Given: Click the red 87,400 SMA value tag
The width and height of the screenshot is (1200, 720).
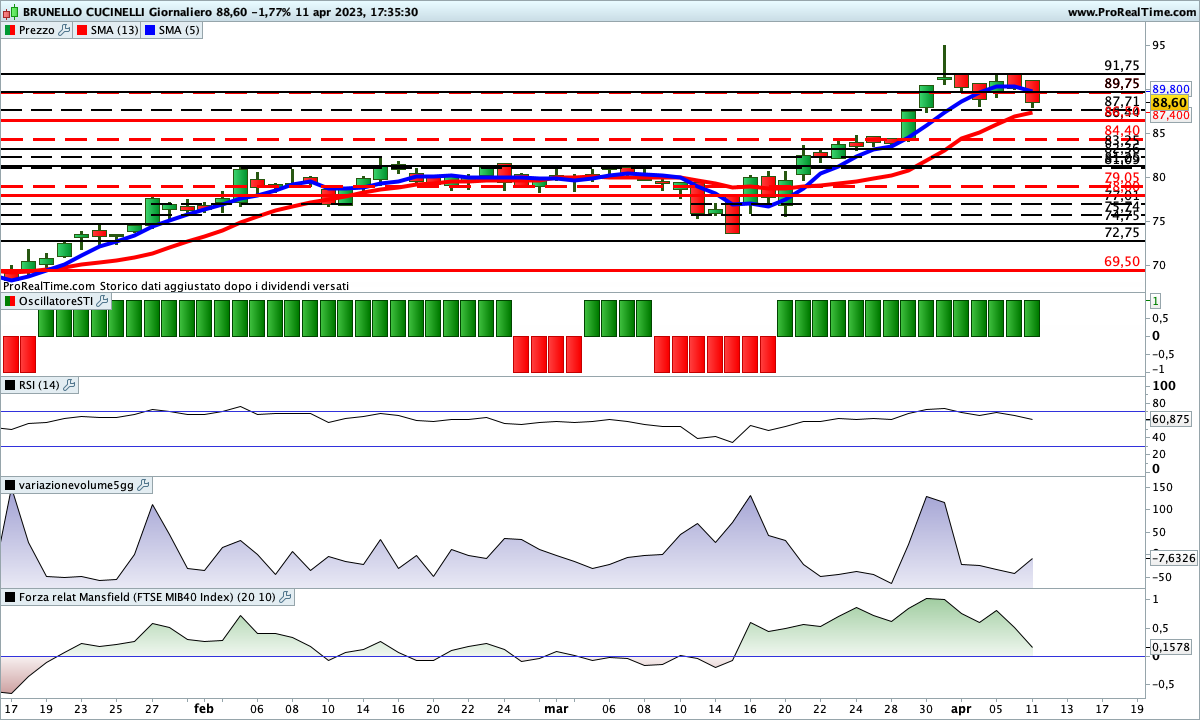Looking at the screenshot, I should [1170, 116].
